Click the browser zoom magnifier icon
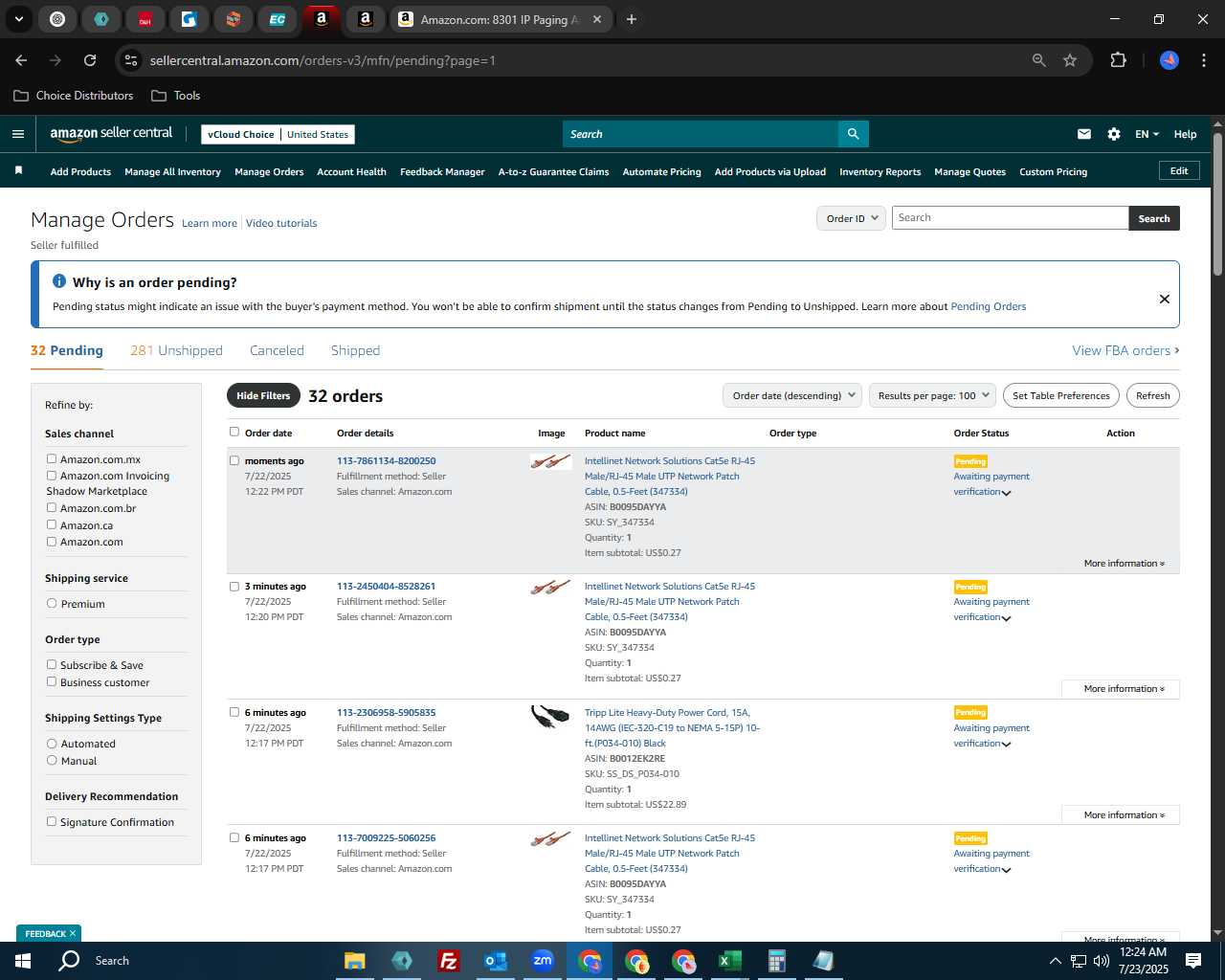 tap(1039, 60)
